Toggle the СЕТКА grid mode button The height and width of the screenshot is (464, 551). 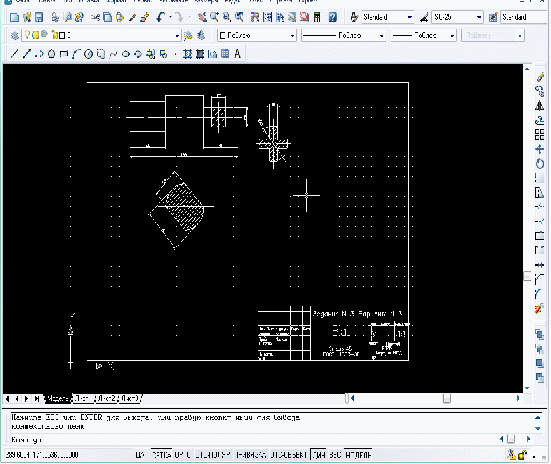pos(161,455)
